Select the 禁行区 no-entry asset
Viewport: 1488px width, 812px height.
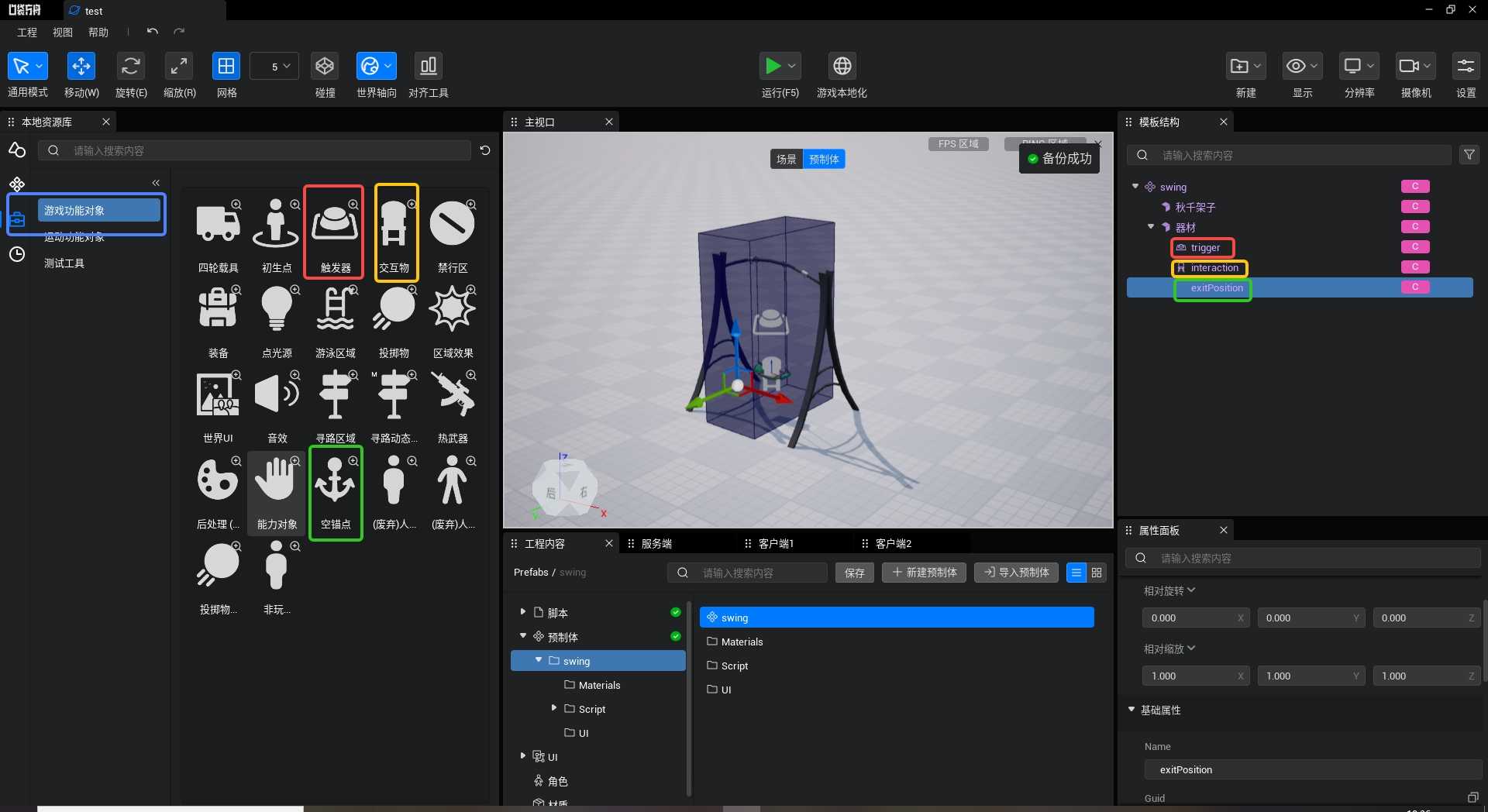point(453,232)
